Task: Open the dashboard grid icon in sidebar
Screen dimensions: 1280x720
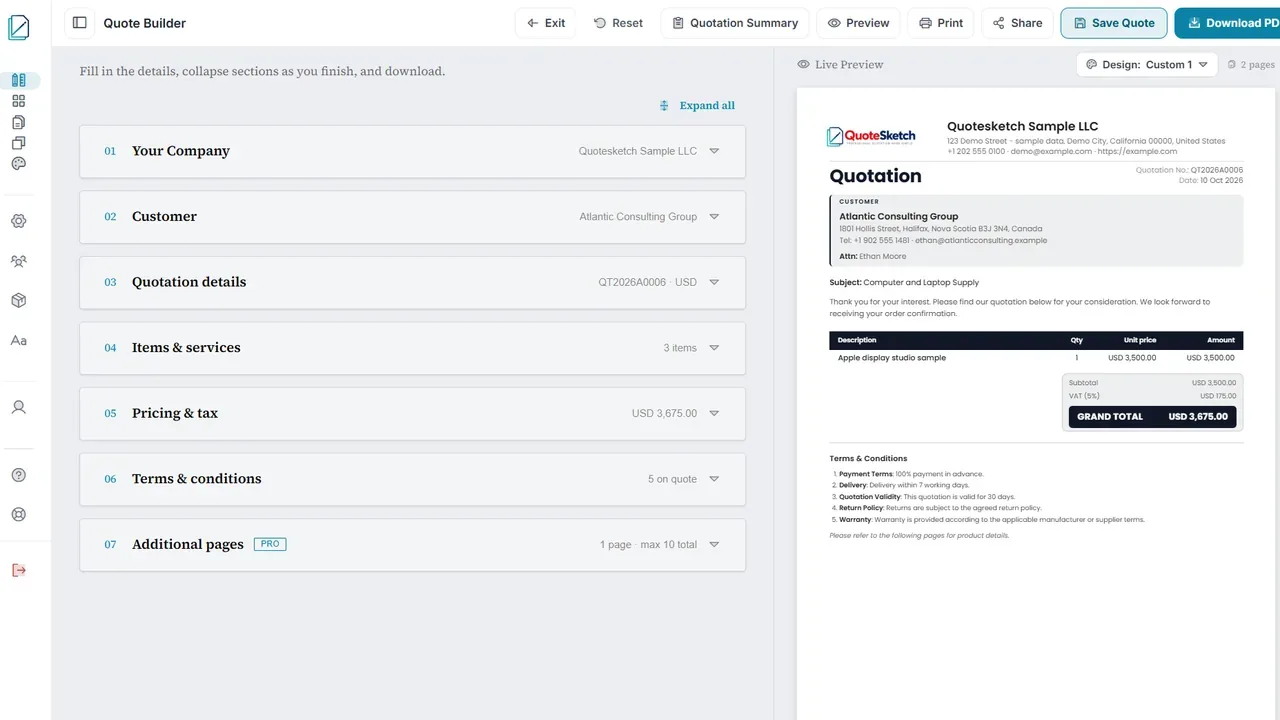Action: (19, 101)
